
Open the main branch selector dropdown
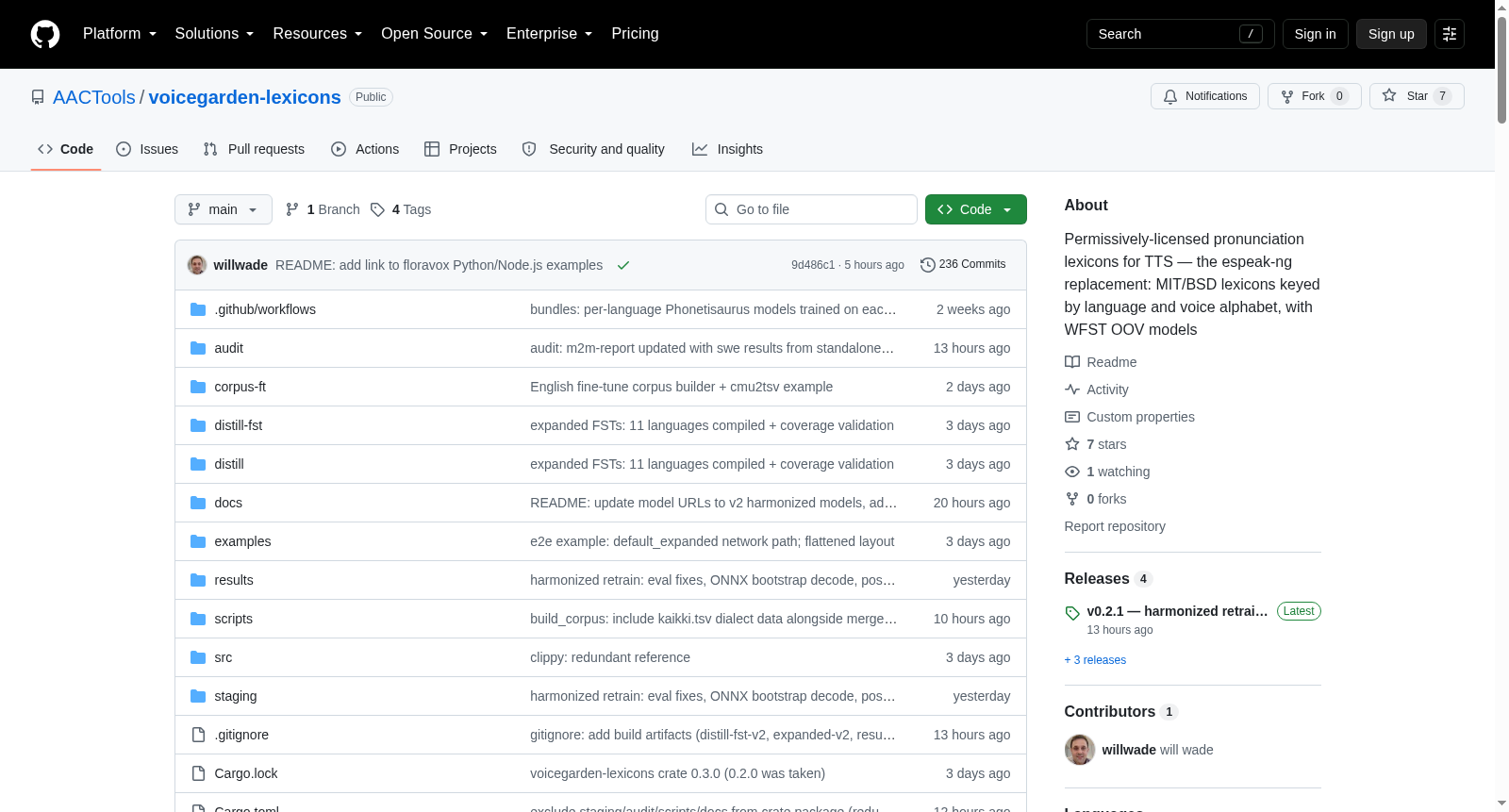coord(224,209)
